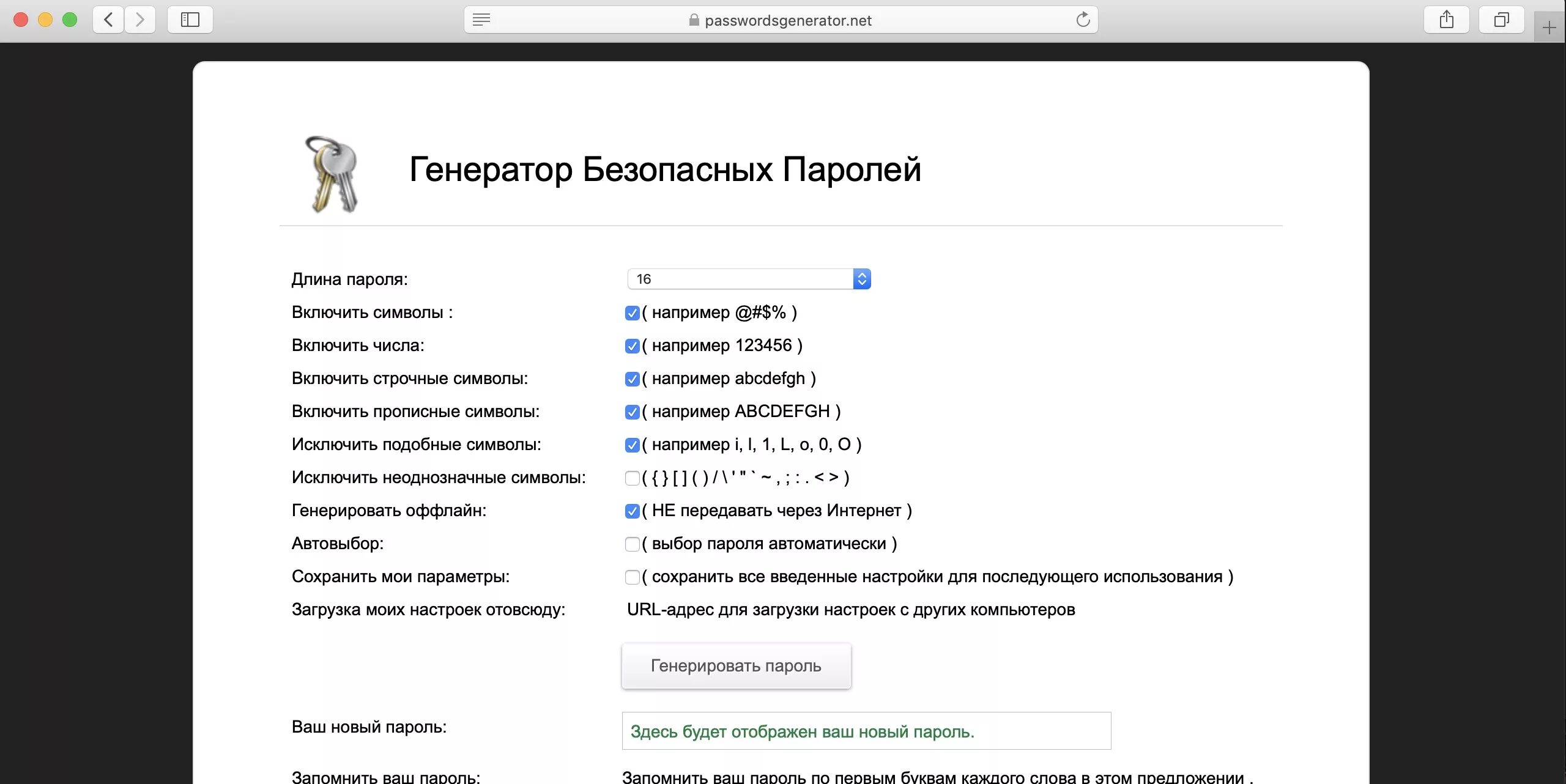Click the Исключить неоднозначные символы label

coord(439,478)
